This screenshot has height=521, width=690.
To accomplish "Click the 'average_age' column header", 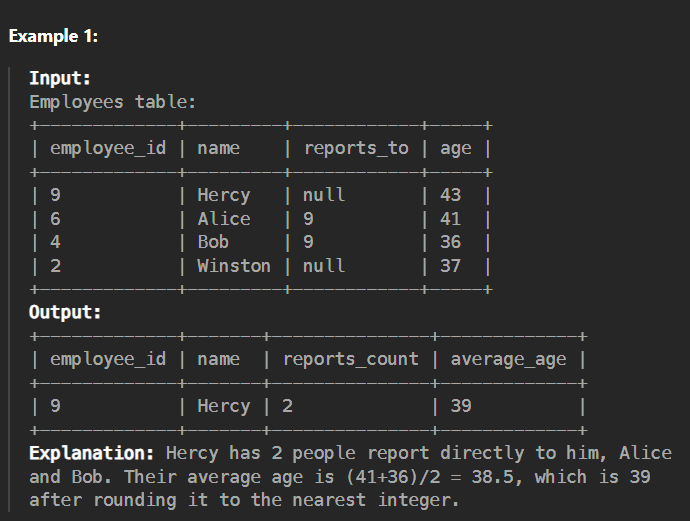I will (508, 360).
